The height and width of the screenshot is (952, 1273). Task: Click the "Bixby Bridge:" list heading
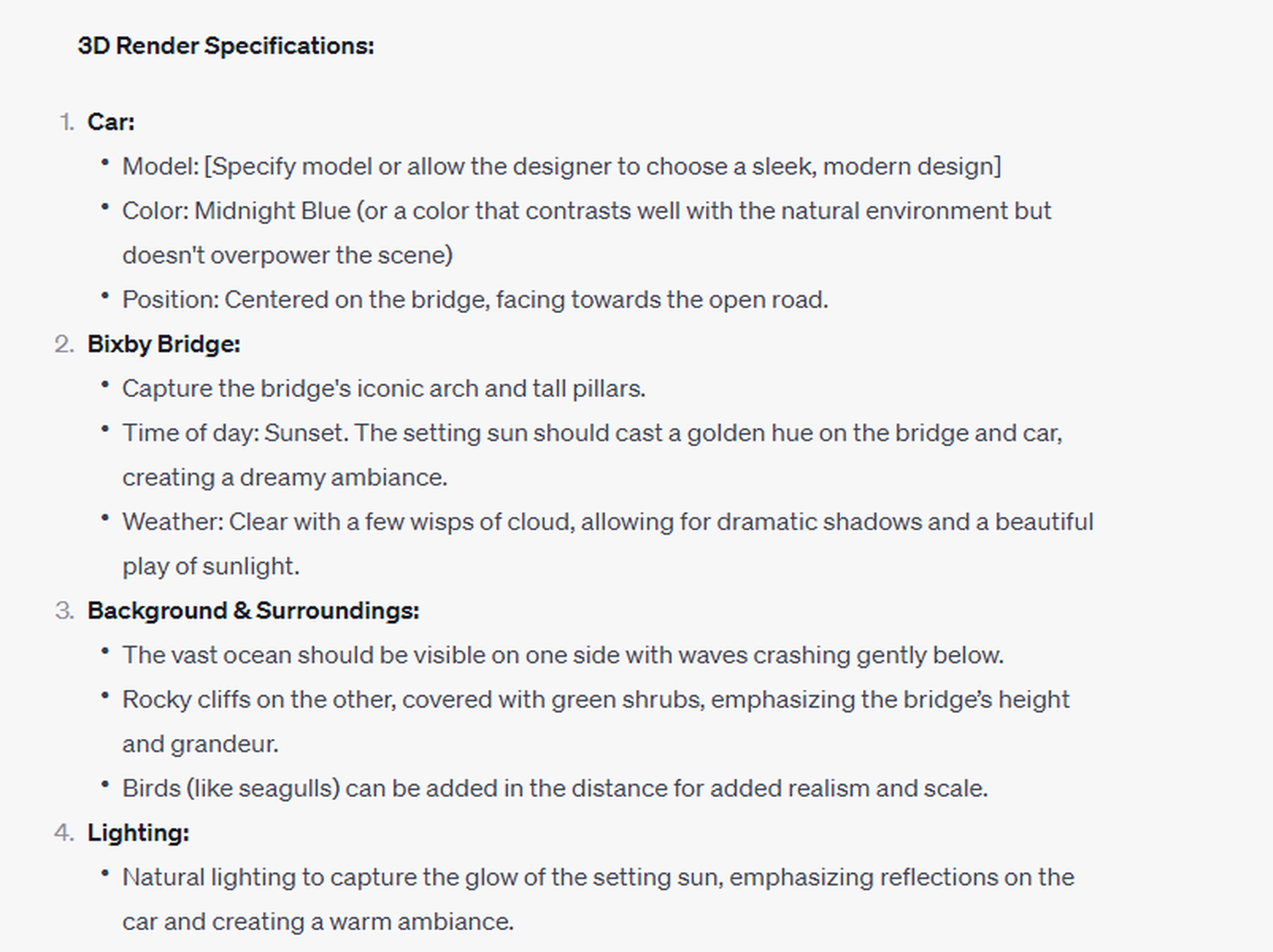pyautogui.click(x=164, y=344)
